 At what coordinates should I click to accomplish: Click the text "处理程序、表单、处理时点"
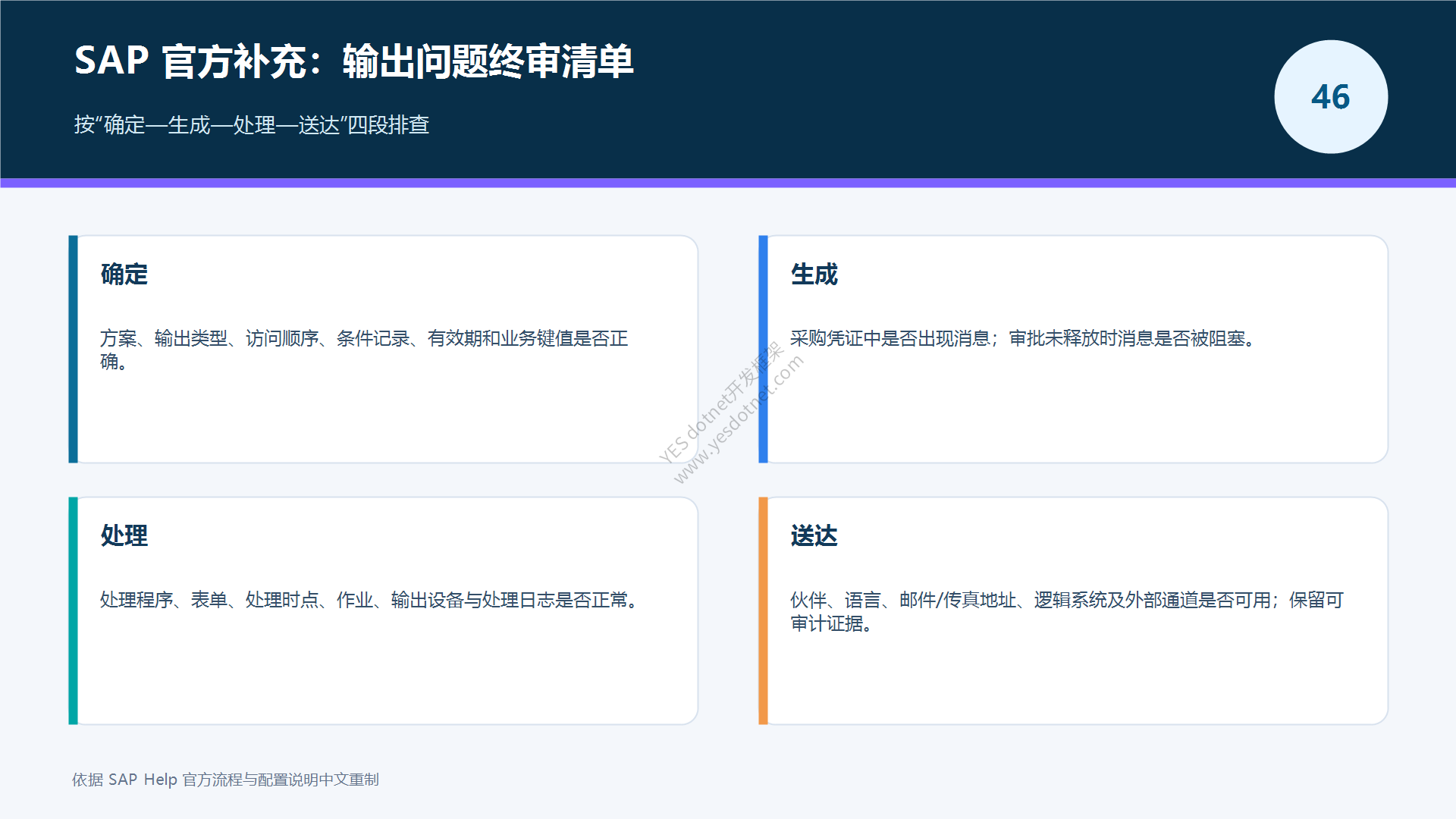[209, 600]
